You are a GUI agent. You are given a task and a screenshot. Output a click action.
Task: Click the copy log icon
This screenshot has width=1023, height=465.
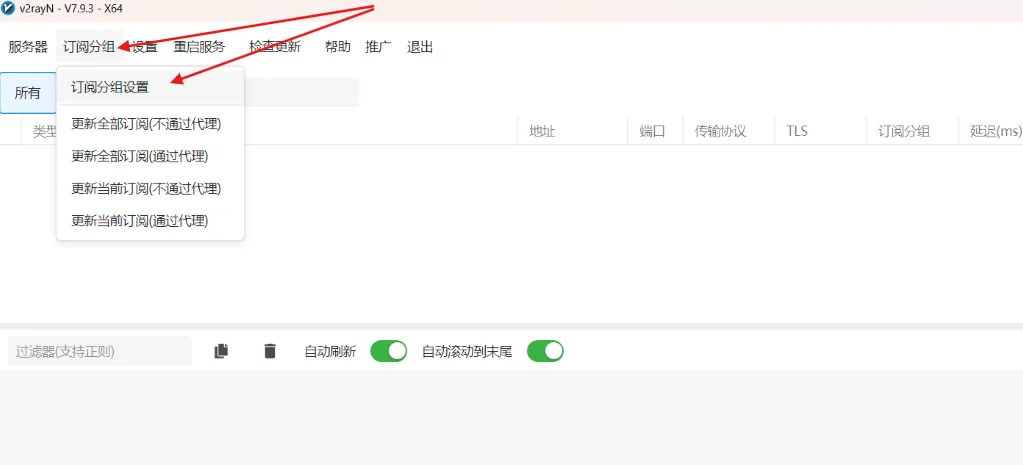(x=221, y=352)
